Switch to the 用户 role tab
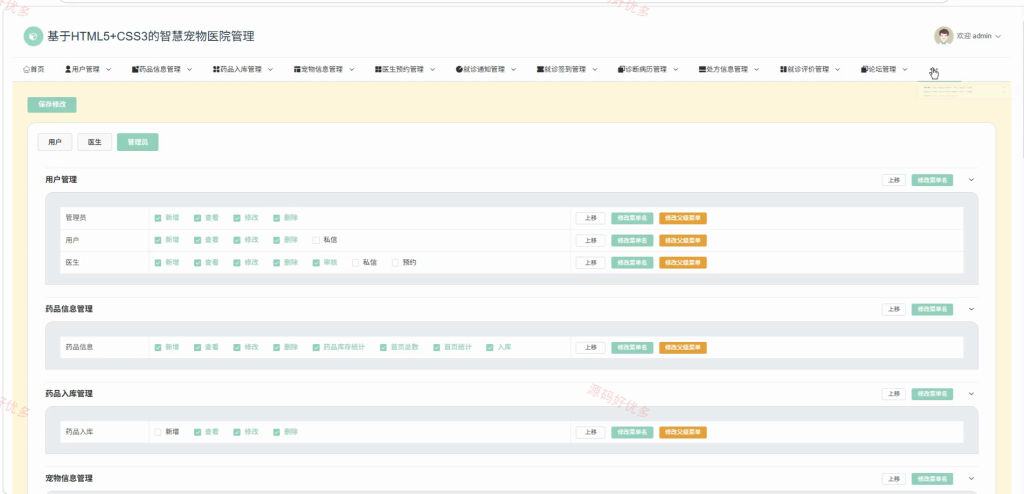Screen dimensions: 1024x494 [55, 142]
